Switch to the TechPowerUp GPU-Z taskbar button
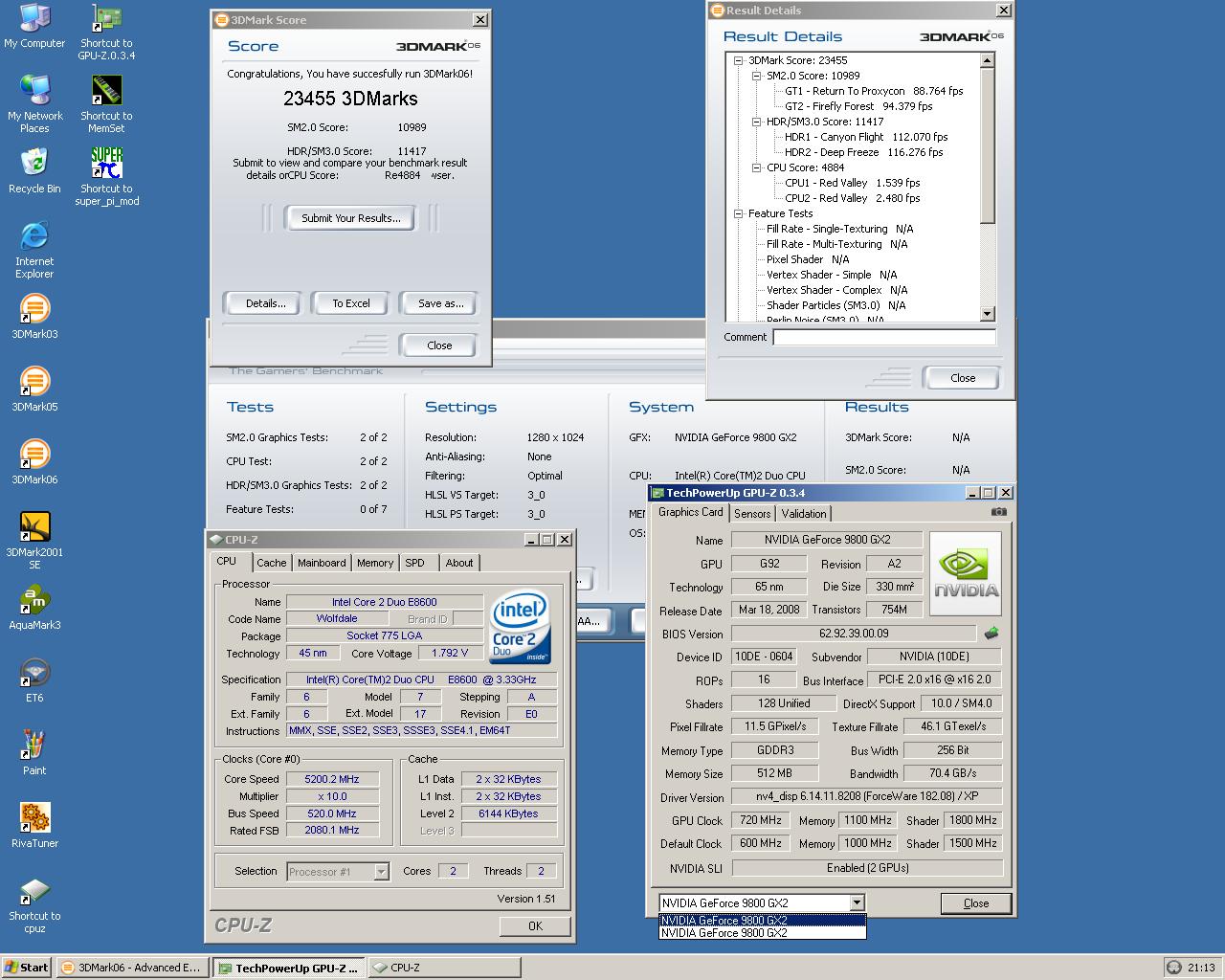The height and width of the screenshot is (980, 1225). (287, 968)
